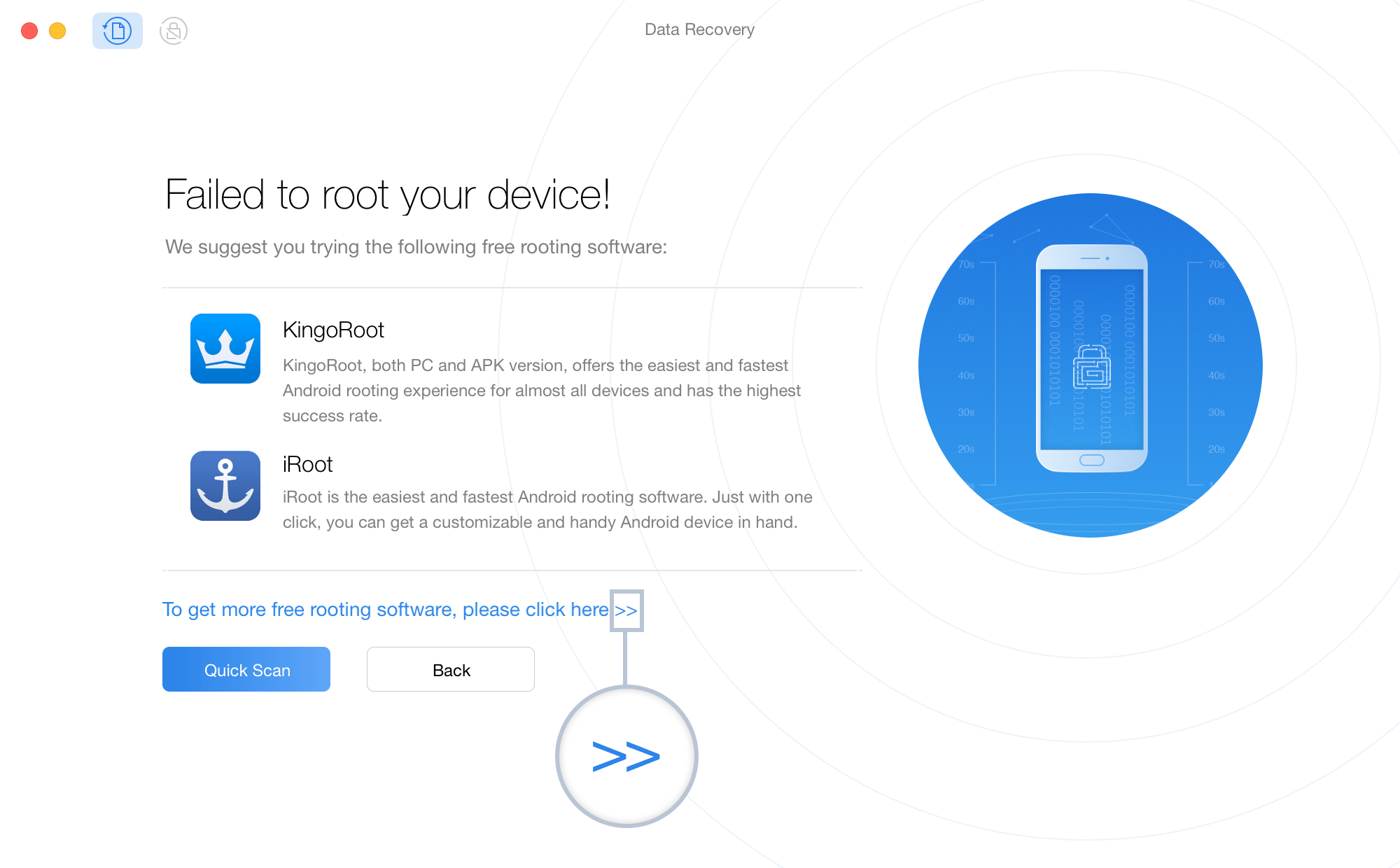Click the Data Recovery title in the header
This screenshot has width=1400, height=868.
click(699, 29)
